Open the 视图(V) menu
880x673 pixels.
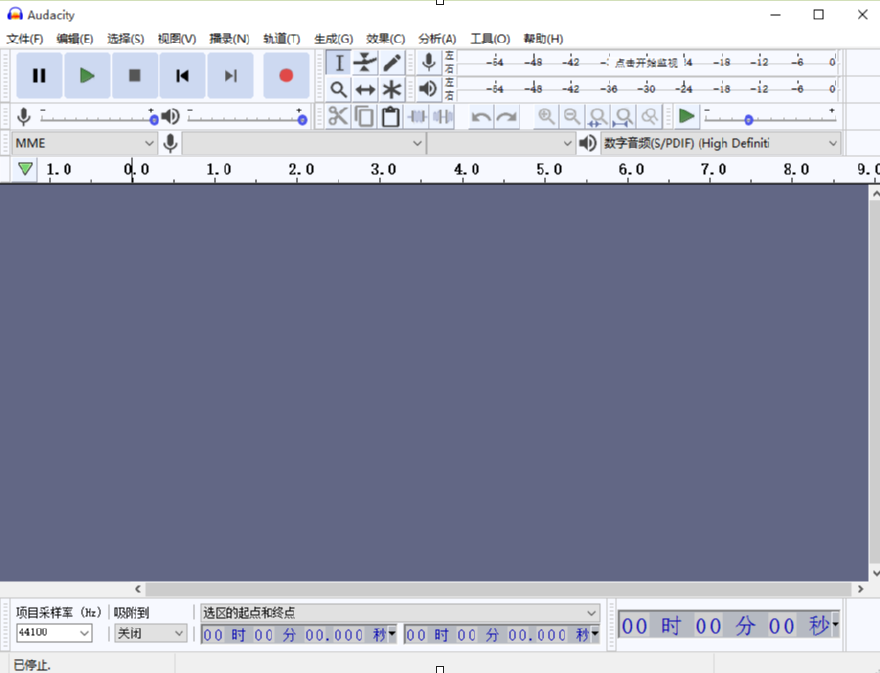pos(177,39)
